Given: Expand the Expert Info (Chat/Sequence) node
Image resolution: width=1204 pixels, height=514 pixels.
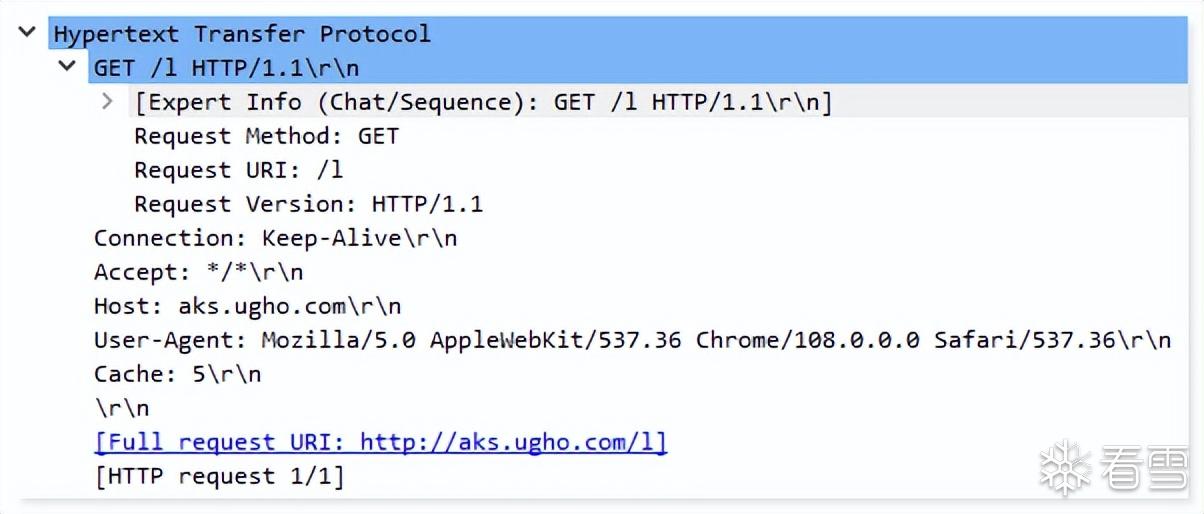Looking at the screenshot, I should coord(108,101).
